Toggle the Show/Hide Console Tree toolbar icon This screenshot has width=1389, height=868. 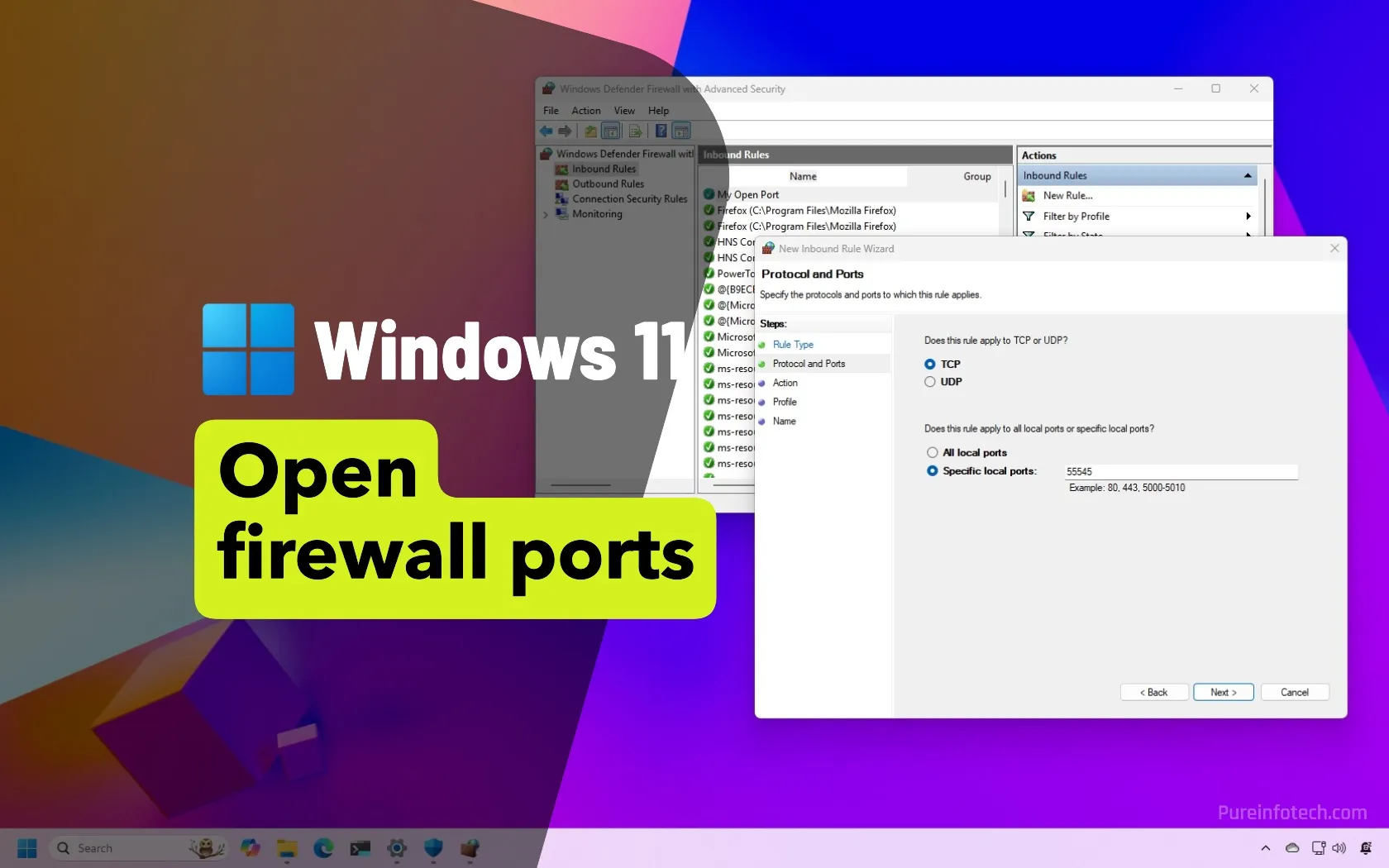coord(611,131)
